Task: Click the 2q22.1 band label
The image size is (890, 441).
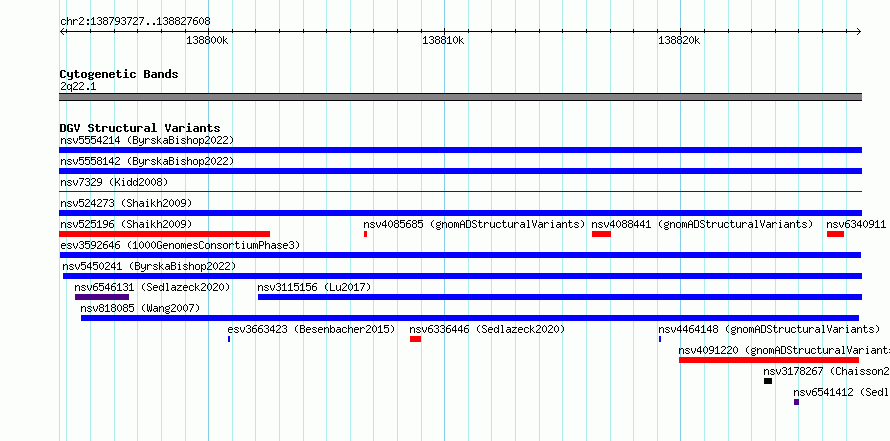Action: point(78,87)
